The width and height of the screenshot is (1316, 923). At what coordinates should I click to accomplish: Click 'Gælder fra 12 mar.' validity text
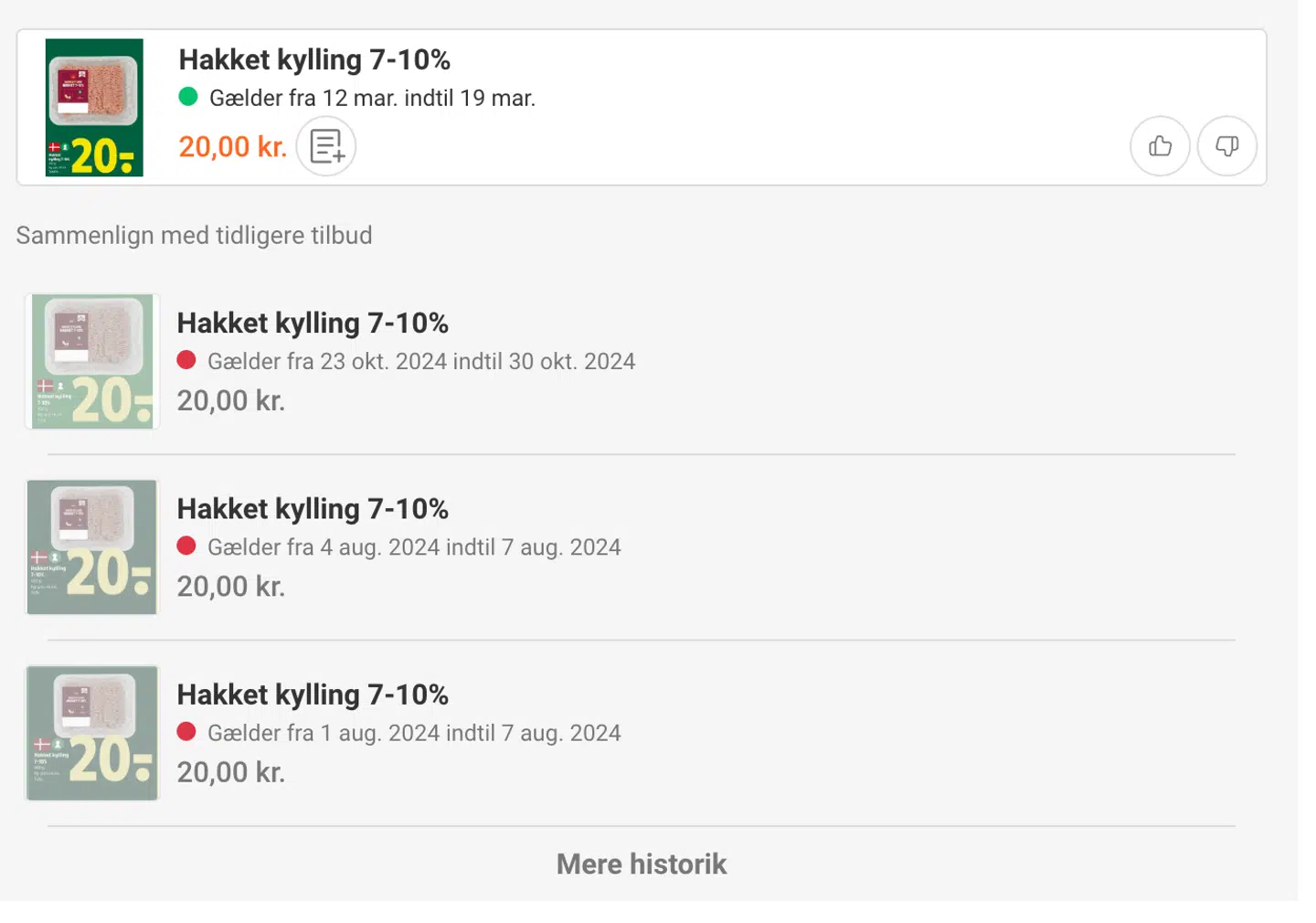pos(372,98)
